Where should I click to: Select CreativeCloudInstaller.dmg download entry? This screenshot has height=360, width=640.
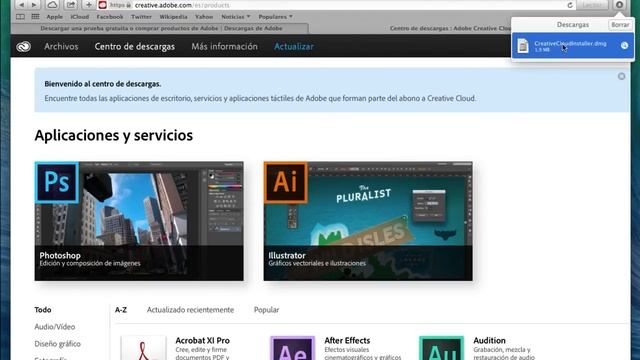click(573, 46)
